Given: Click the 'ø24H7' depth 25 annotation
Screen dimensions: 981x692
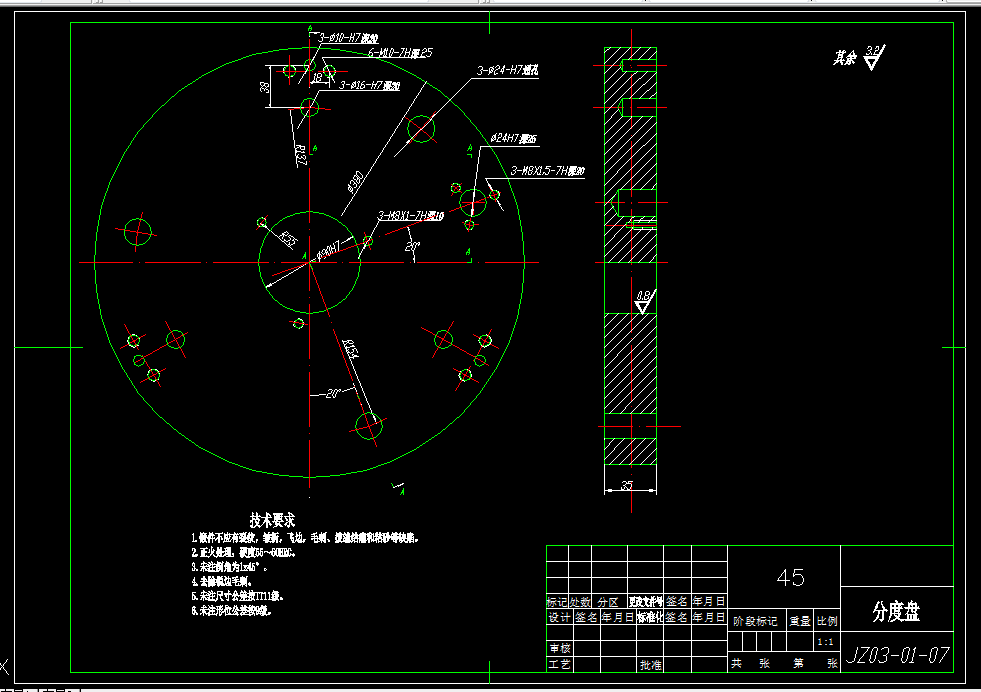Looking at the screenshot, I should (x=513, y=138).
